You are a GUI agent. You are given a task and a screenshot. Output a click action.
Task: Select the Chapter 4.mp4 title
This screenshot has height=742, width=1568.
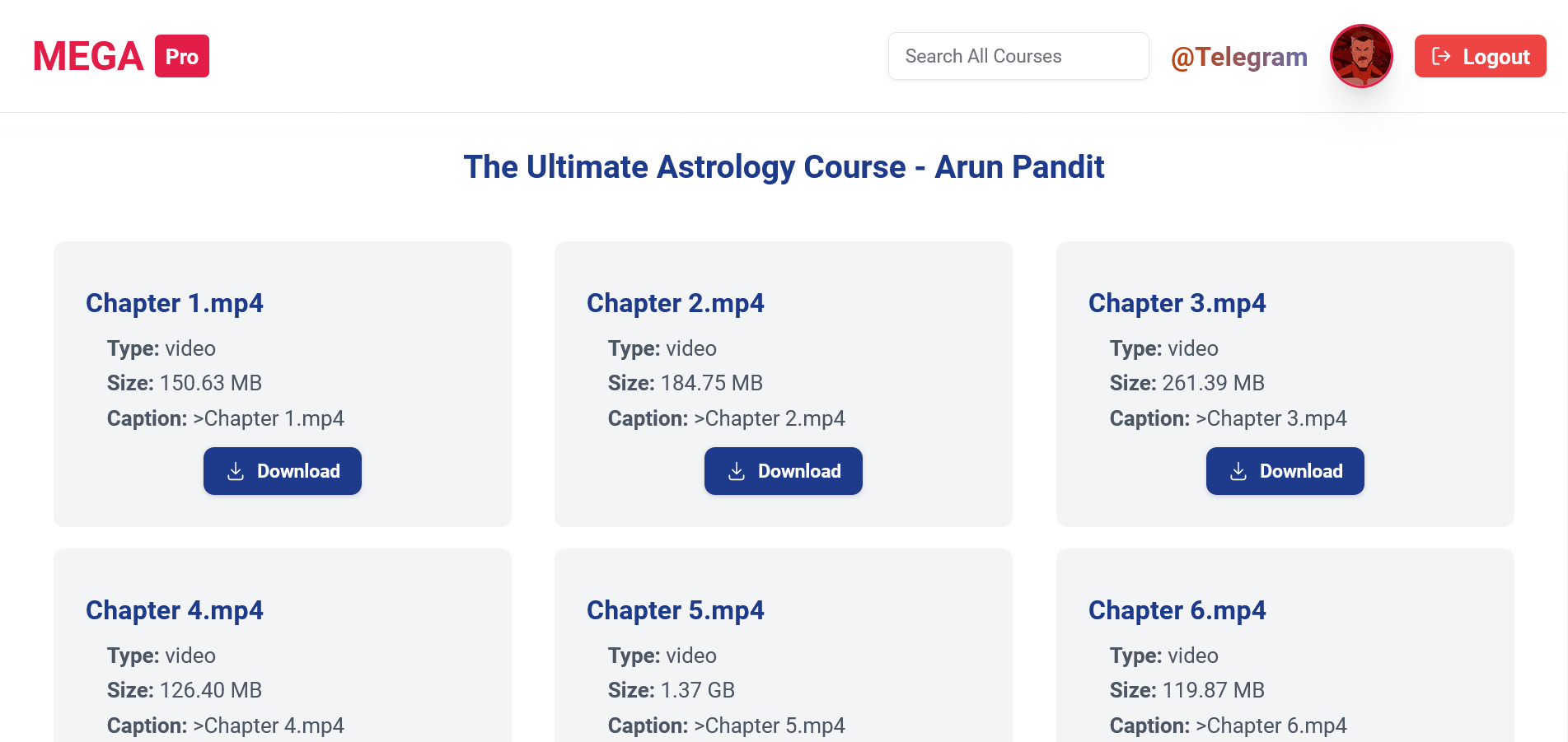point(175,610)
